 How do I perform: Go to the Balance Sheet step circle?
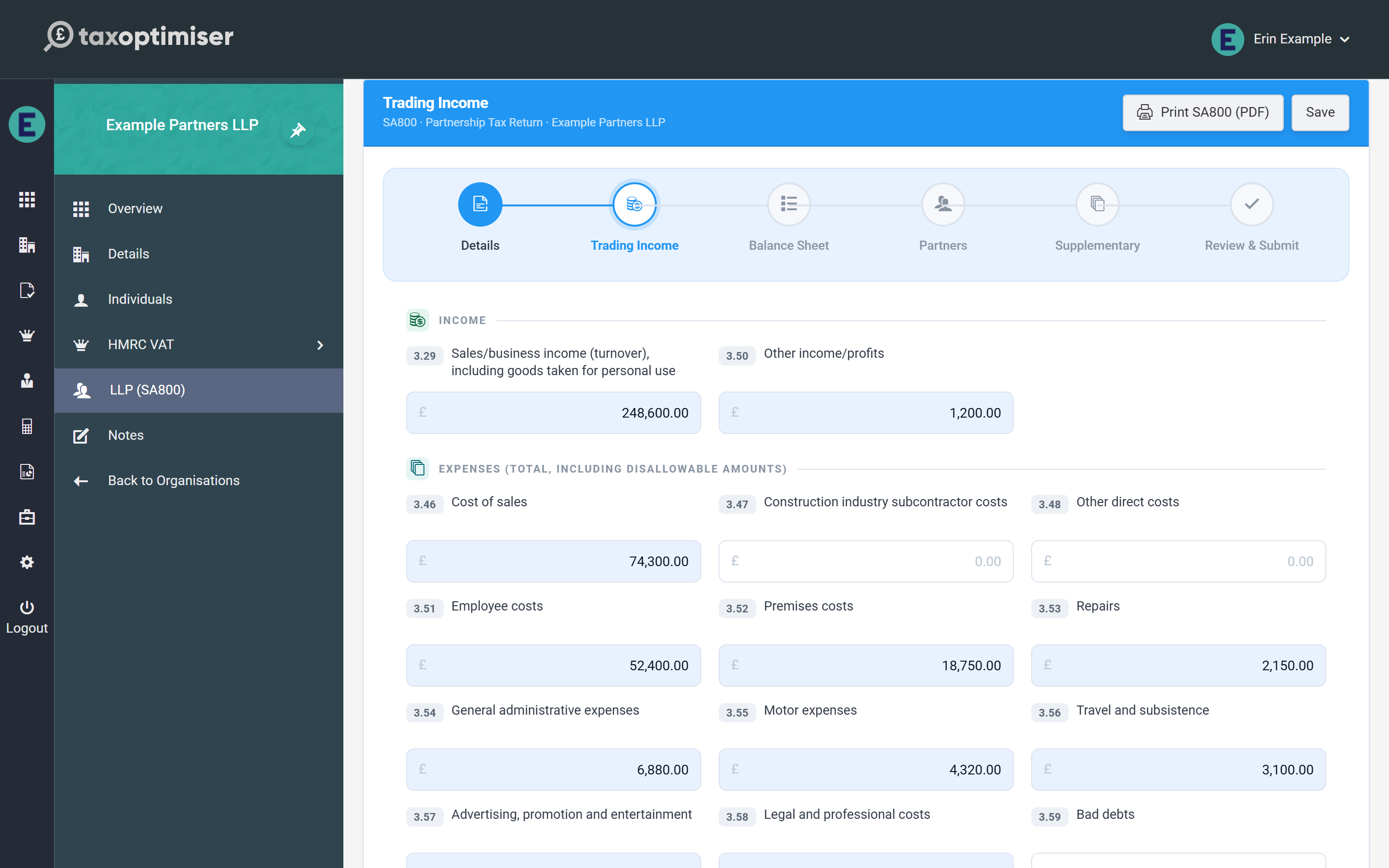point(789,204)
